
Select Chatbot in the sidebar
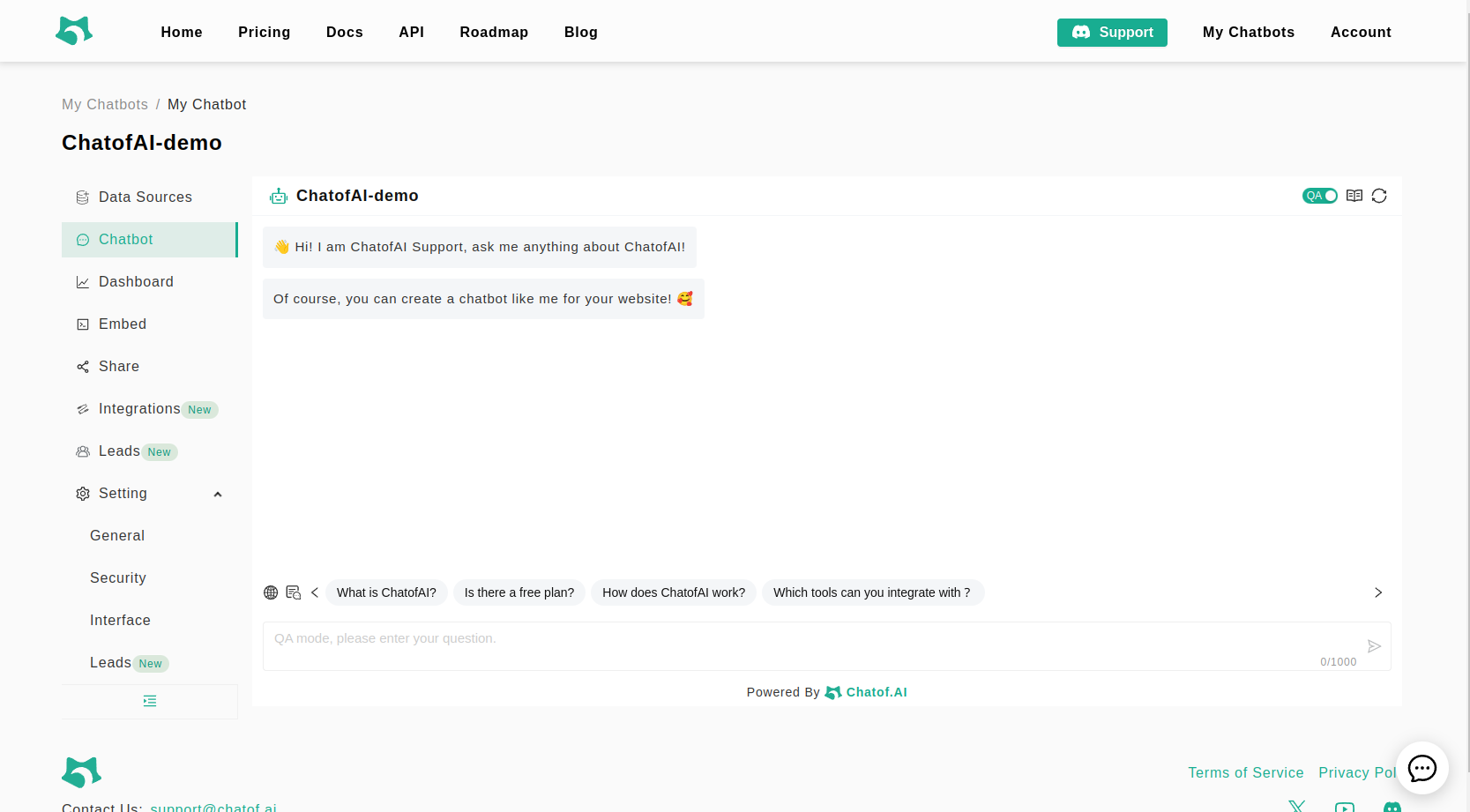150,240
